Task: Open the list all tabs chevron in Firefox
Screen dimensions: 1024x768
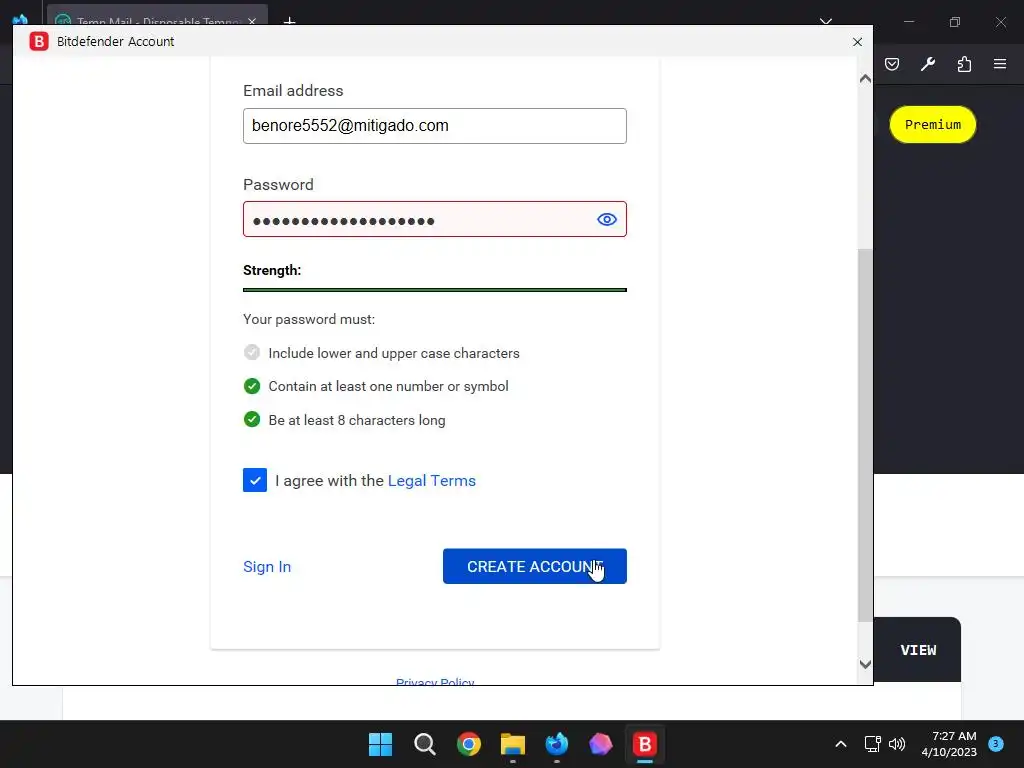Action: (x=826, y=21)
